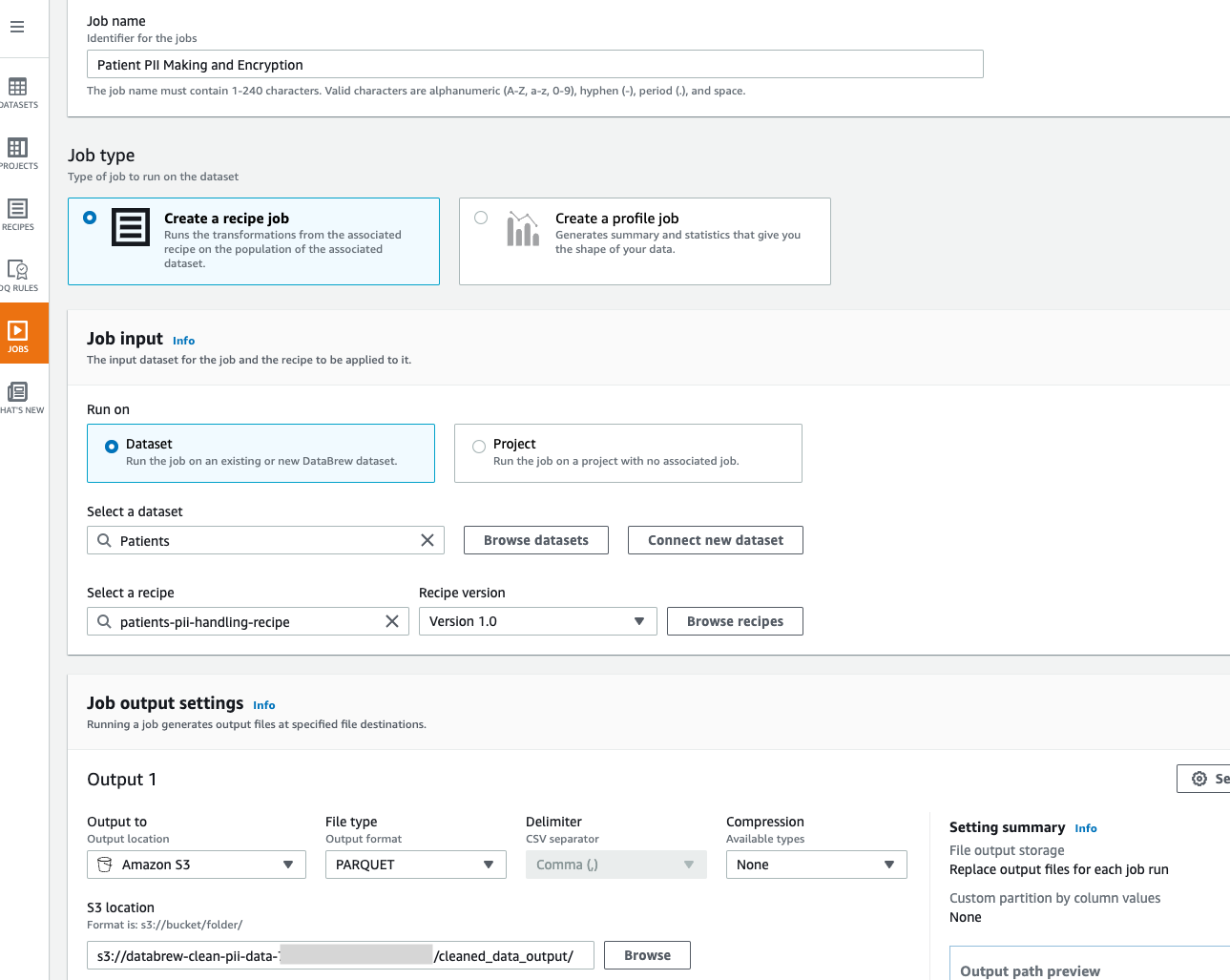Open the hamburger navigation menu
This screenshot has width=1230, height=980.
(17, 27)
